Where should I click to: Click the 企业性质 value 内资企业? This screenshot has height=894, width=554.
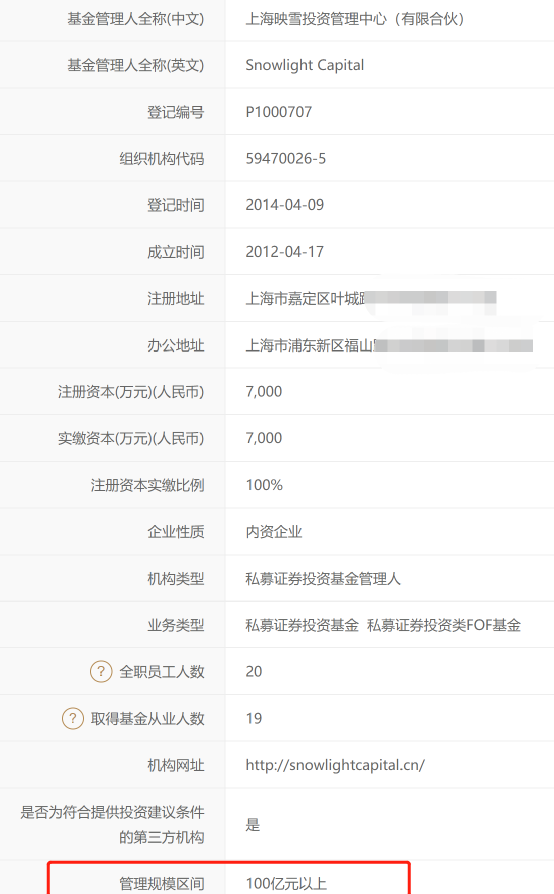pyautogui.click(x=274, y=532)
